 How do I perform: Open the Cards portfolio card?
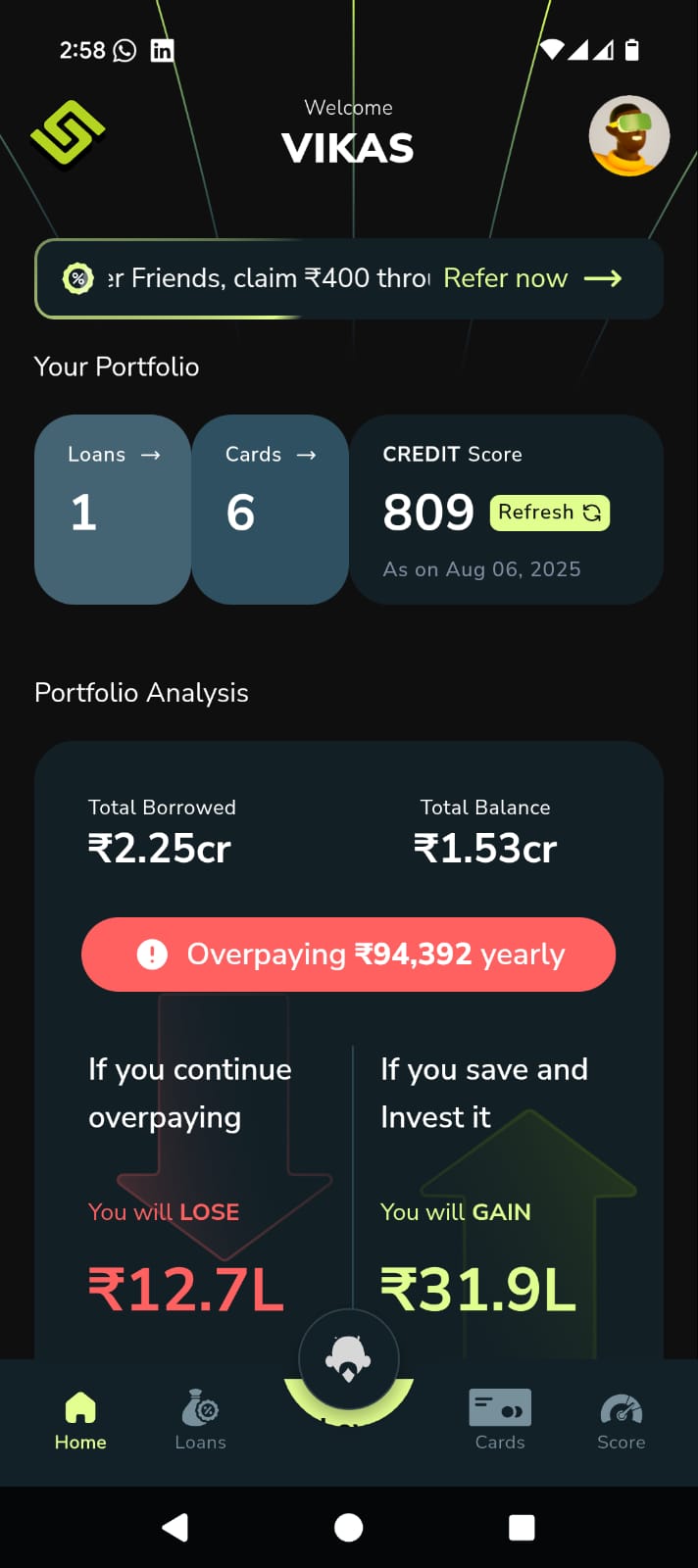coord(271,510)
